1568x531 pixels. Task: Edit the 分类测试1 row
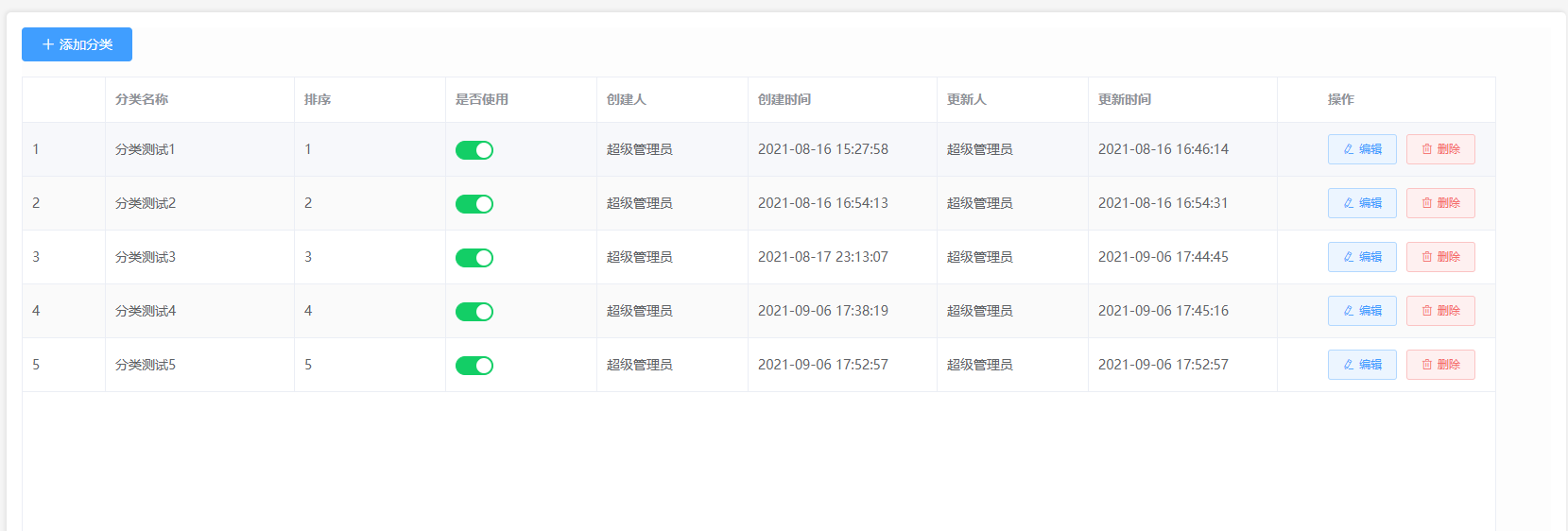pyautogui.click(x=1362, y=149)
